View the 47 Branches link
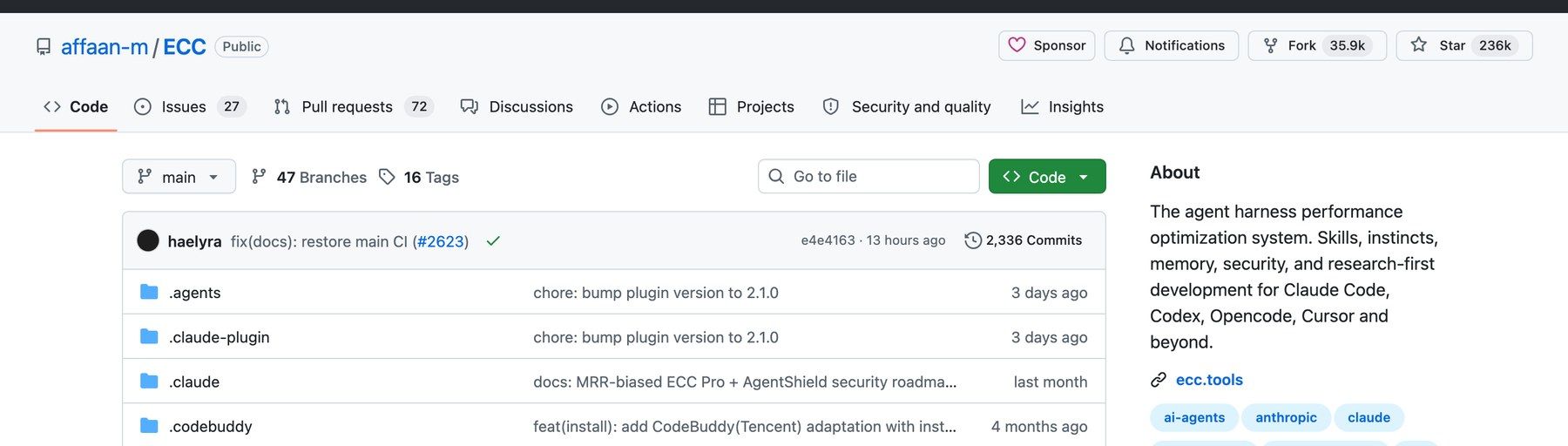 point(309,177)
